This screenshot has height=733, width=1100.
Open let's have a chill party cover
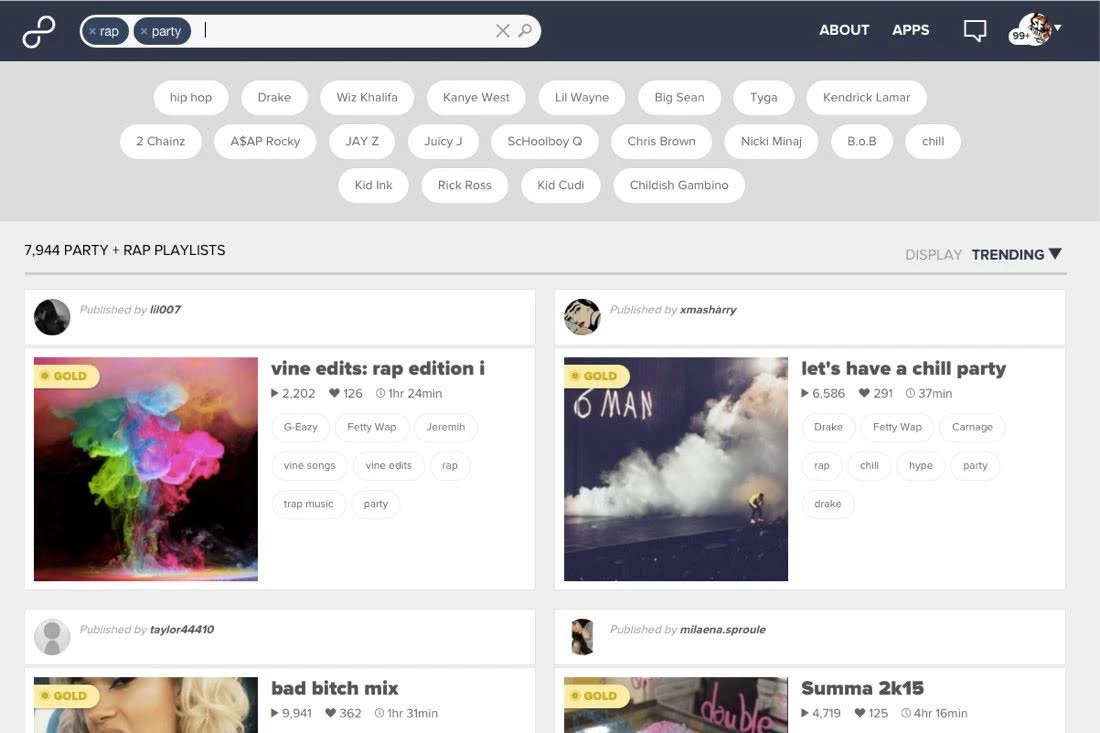(x=676, y=469)
